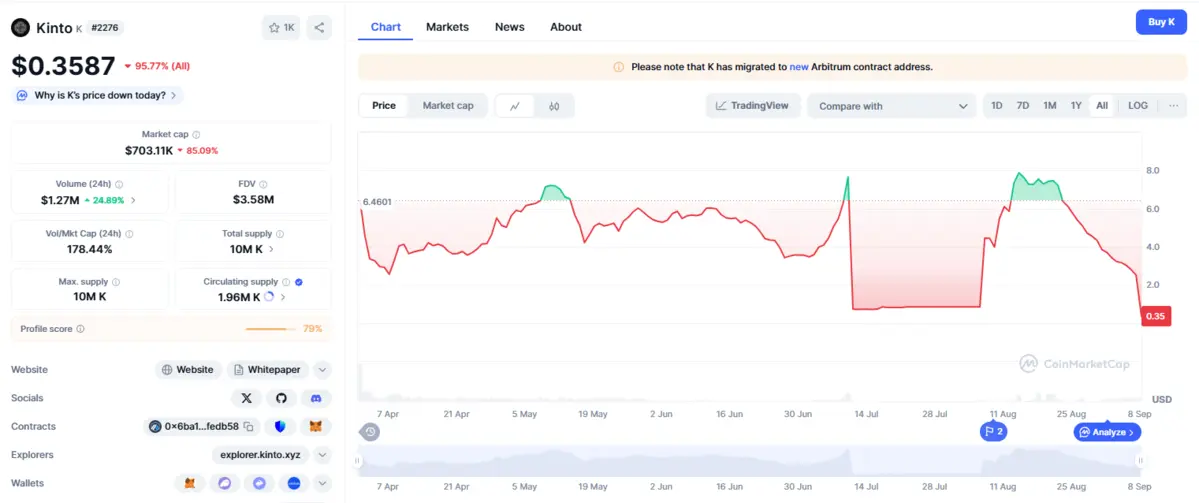1199x503 pixels.
Task: Copy the contract address 0x6ba1...fedb58
Action: pos(249,427)
